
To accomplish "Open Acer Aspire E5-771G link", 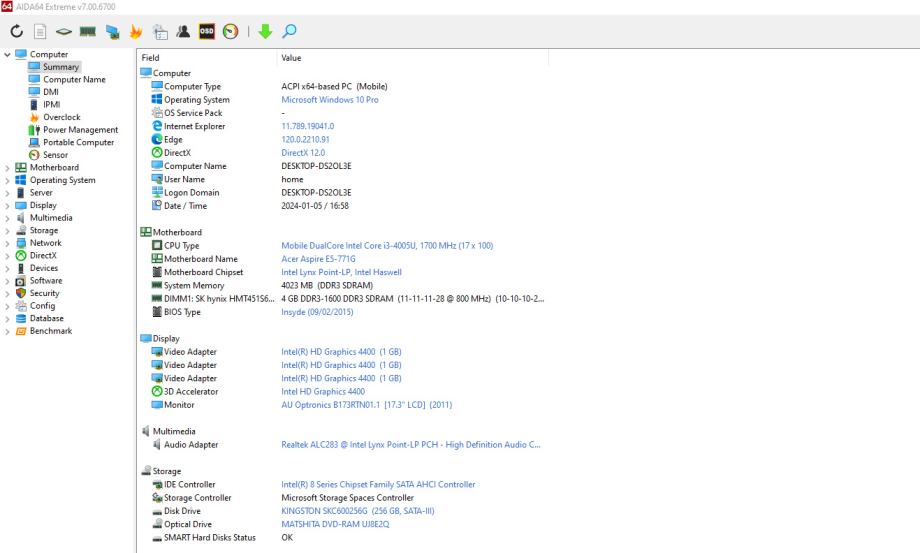I will tap(318, 259).
